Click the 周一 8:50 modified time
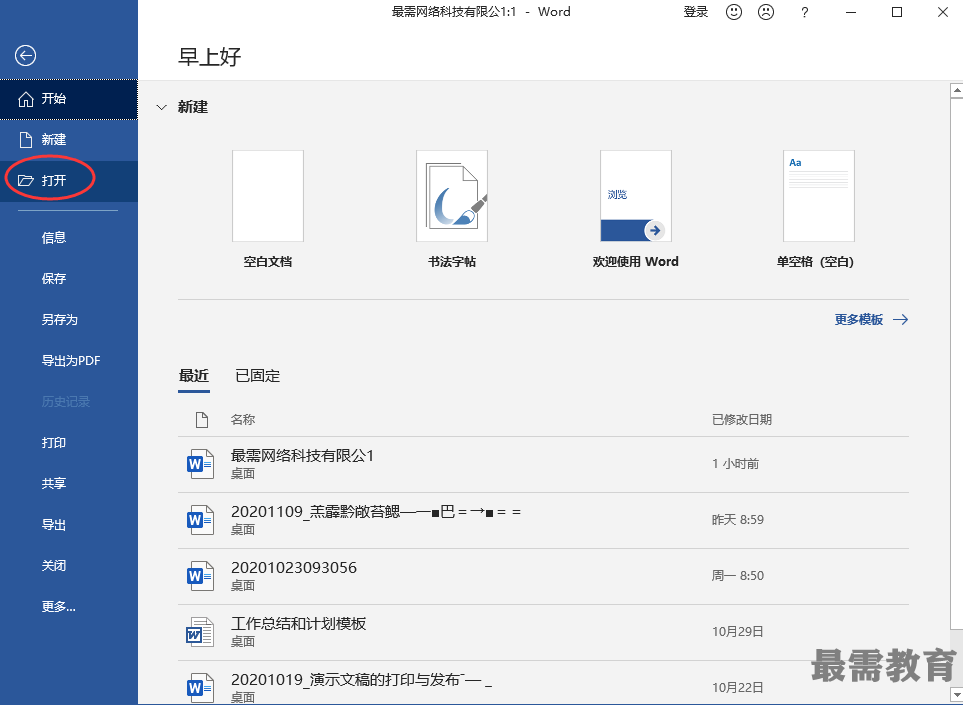This screenshot has width=963, height=705. pyautogui.click(x=738, y=576)
